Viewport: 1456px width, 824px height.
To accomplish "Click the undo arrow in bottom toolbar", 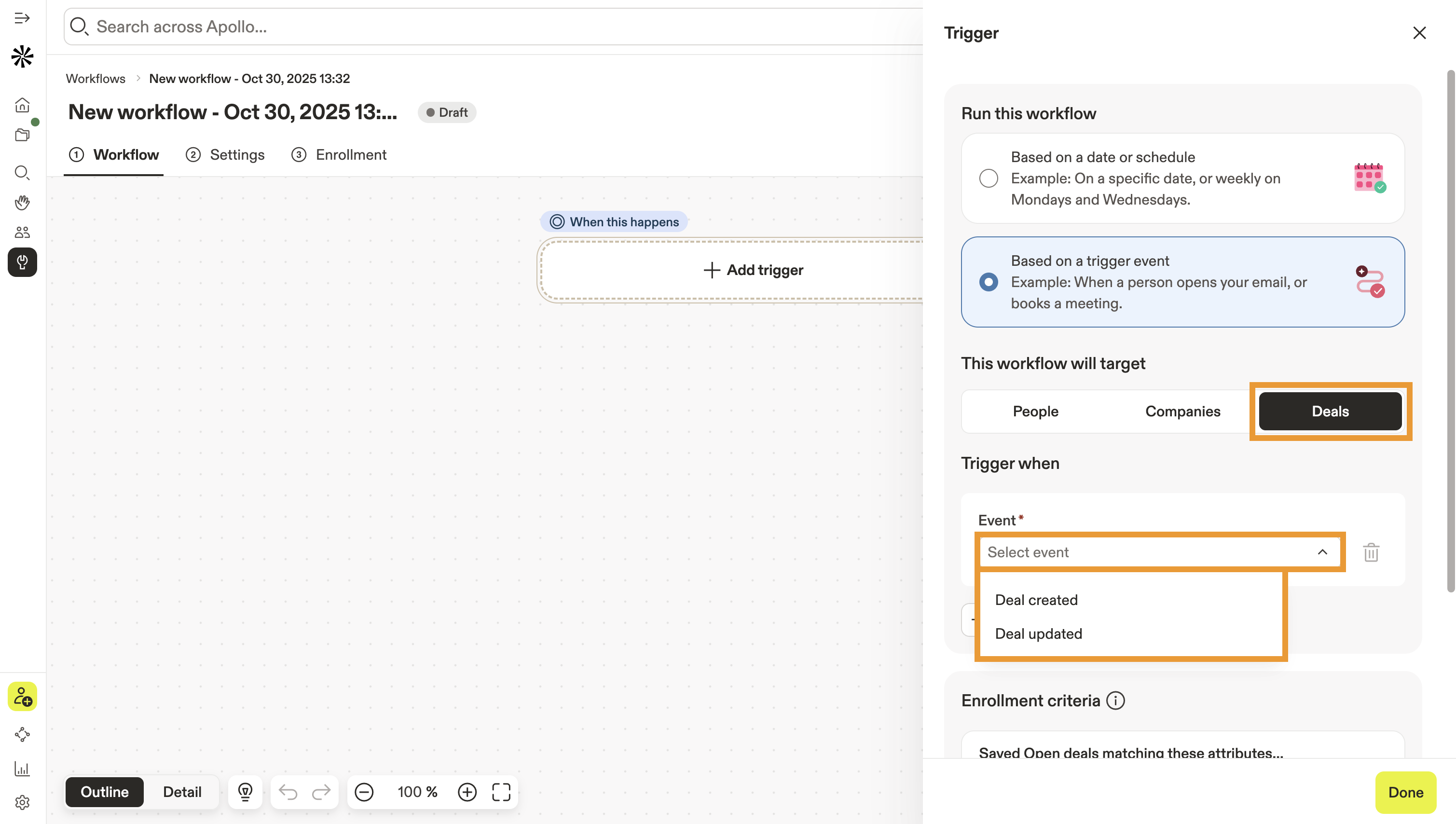I will click(x=288, y=792).
